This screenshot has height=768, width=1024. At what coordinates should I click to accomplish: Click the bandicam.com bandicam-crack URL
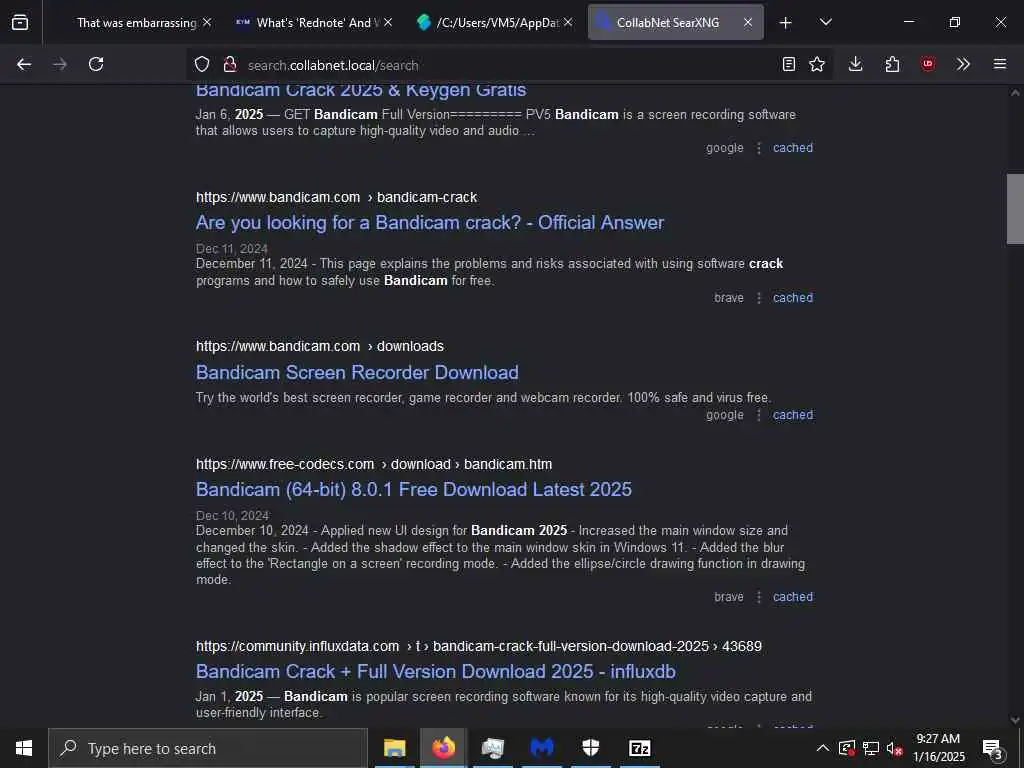click(336, 197)
